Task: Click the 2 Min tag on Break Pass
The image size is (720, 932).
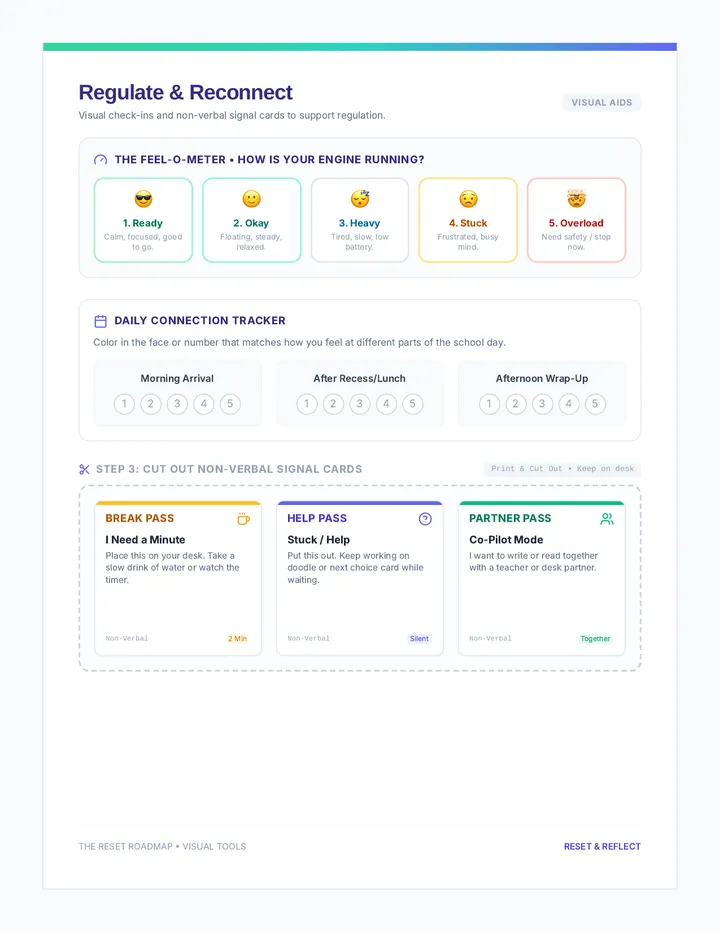Action: pos(237,639)
